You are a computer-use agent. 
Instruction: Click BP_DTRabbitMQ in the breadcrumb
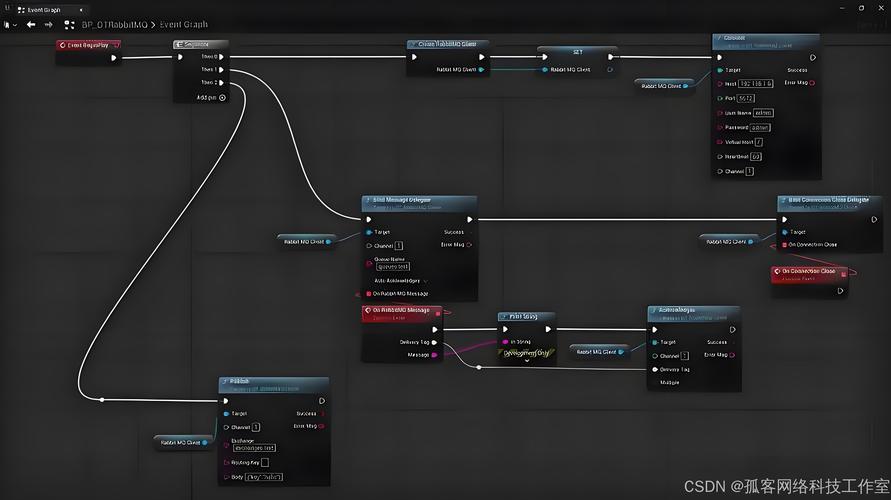coord(114,24)
